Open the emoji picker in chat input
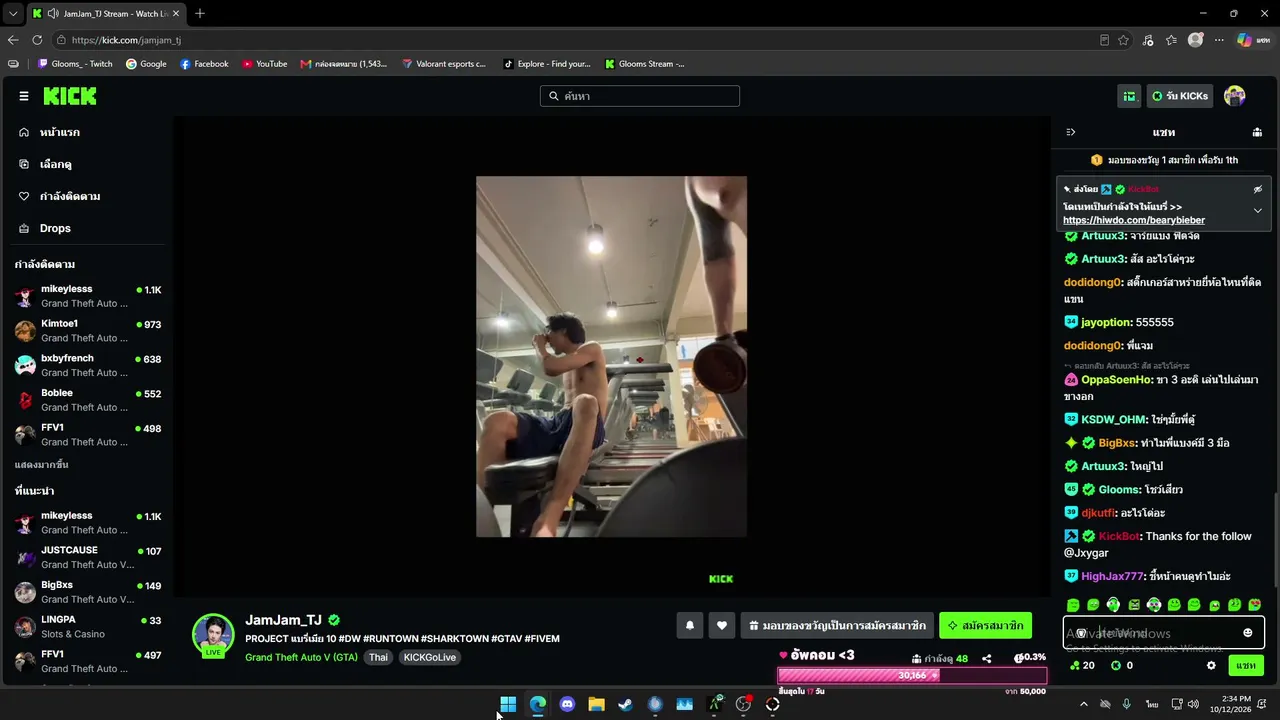Viewport: 1280px width, 720px height. point(1248,633)
